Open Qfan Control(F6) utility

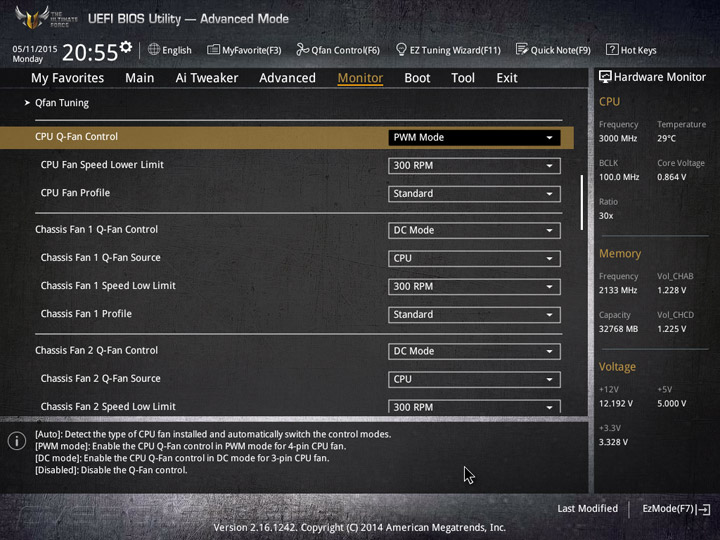[x=345, y=50]
